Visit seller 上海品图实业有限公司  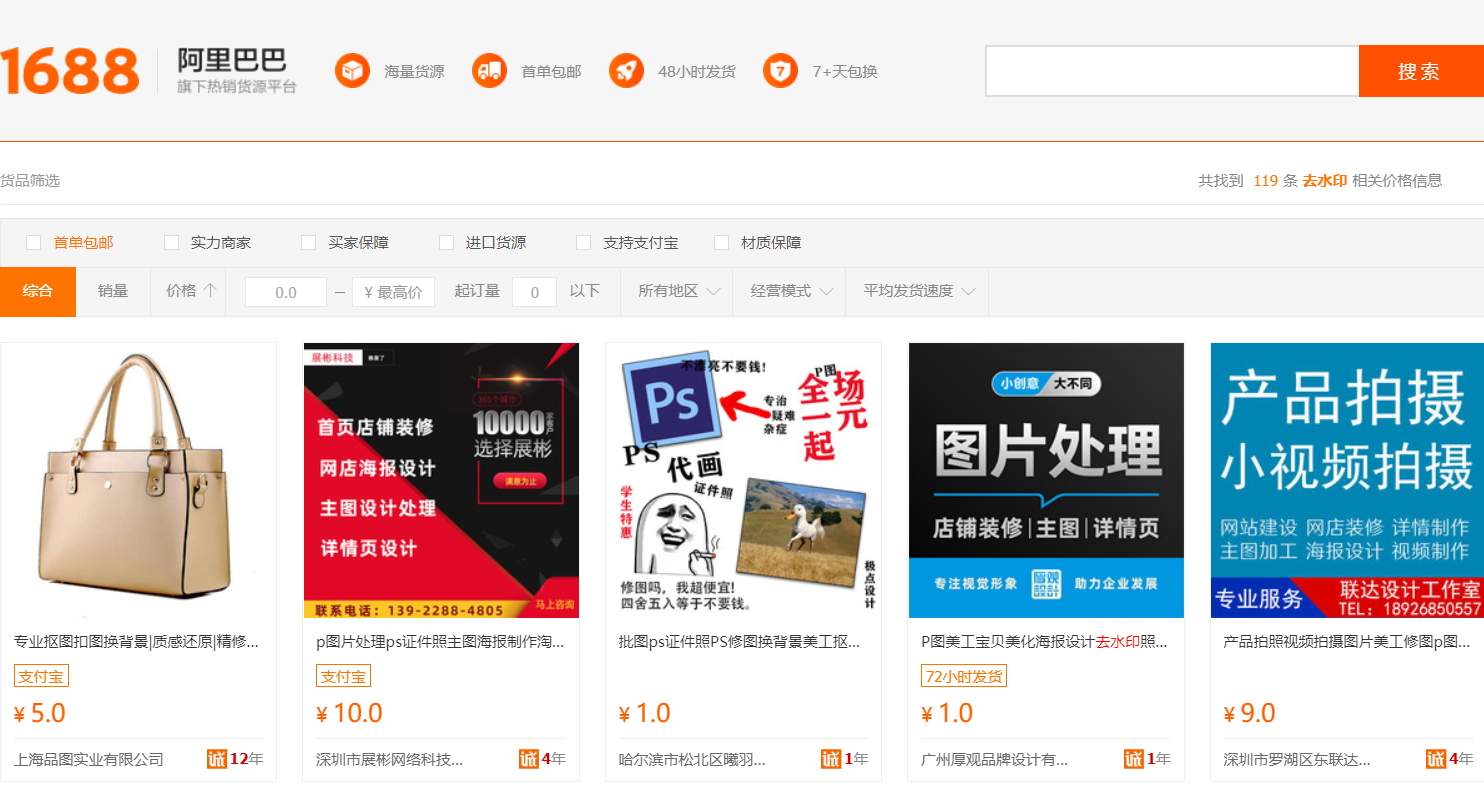(x=89, y=759)
